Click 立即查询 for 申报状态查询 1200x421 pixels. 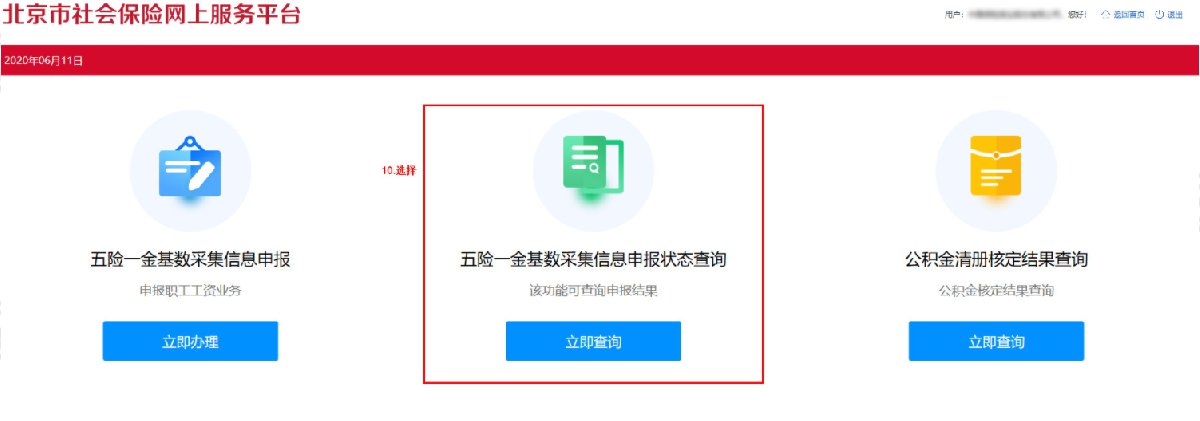coord(593,341)
